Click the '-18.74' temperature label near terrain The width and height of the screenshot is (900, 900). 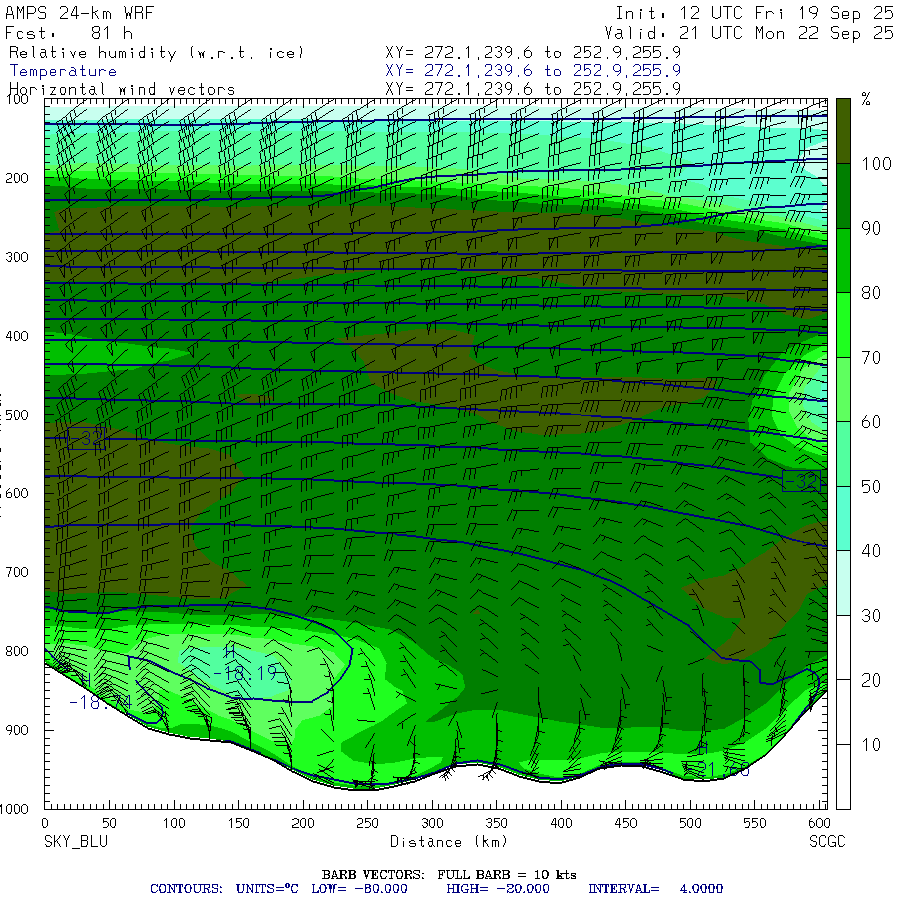tap(100, 702)
